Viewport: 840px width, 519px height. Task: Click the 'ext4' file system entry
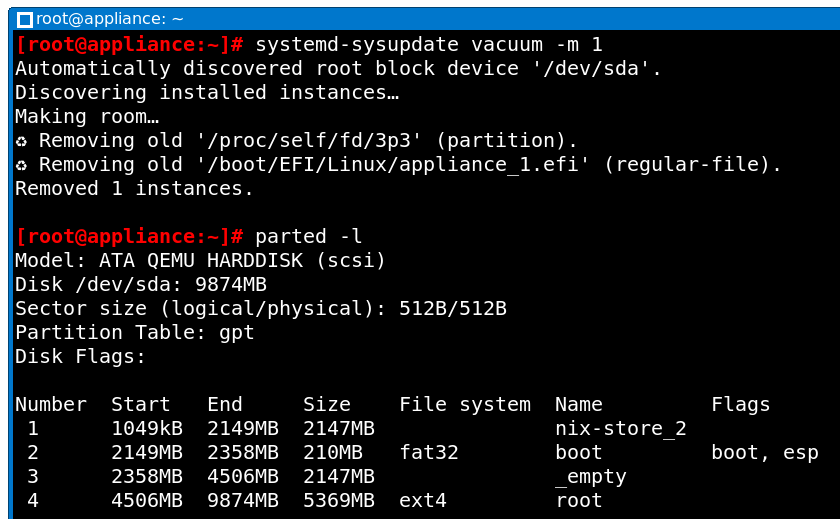point(423,501)
